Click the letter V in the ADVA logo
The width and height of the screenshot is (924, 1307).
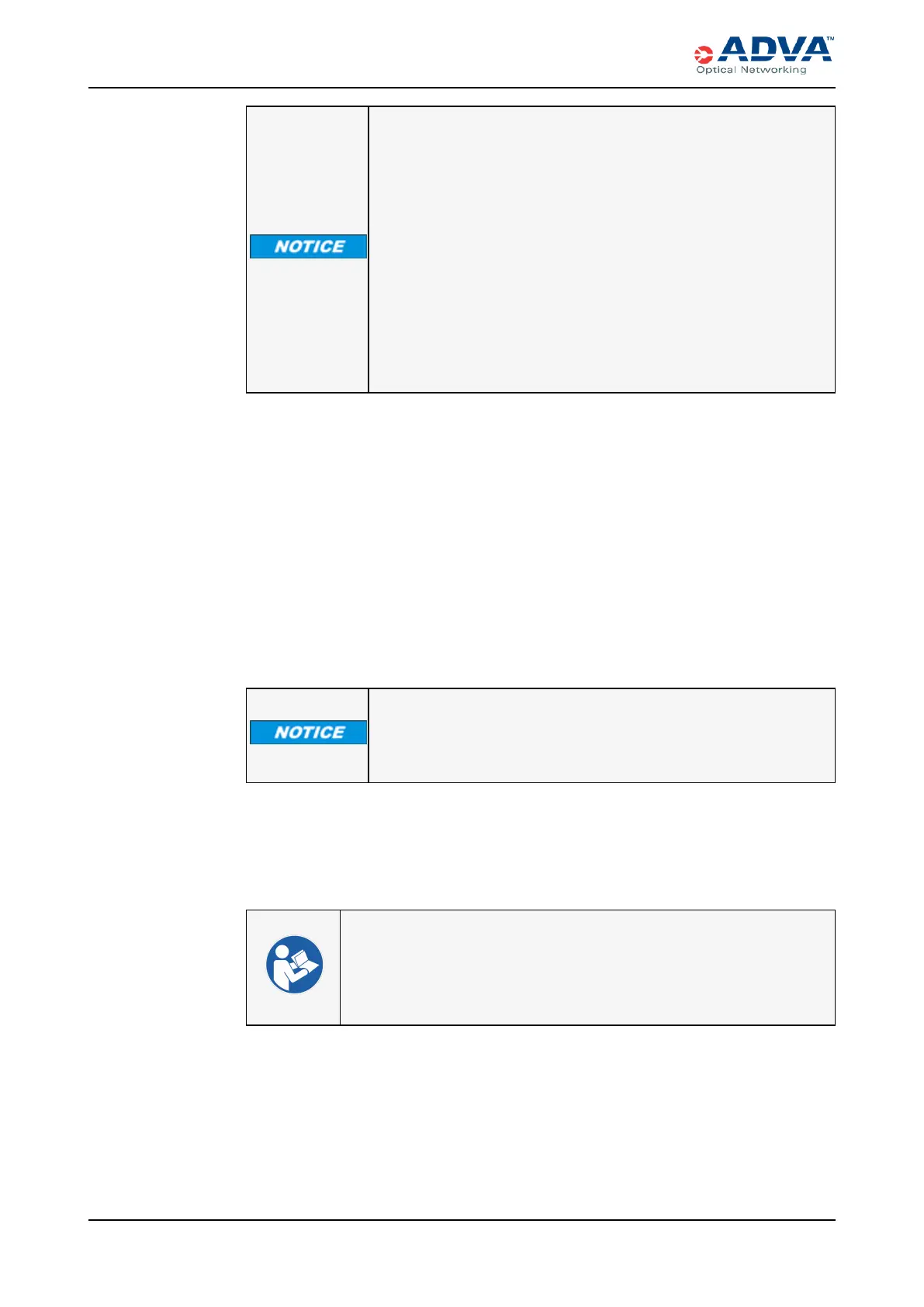click(787, 50)
